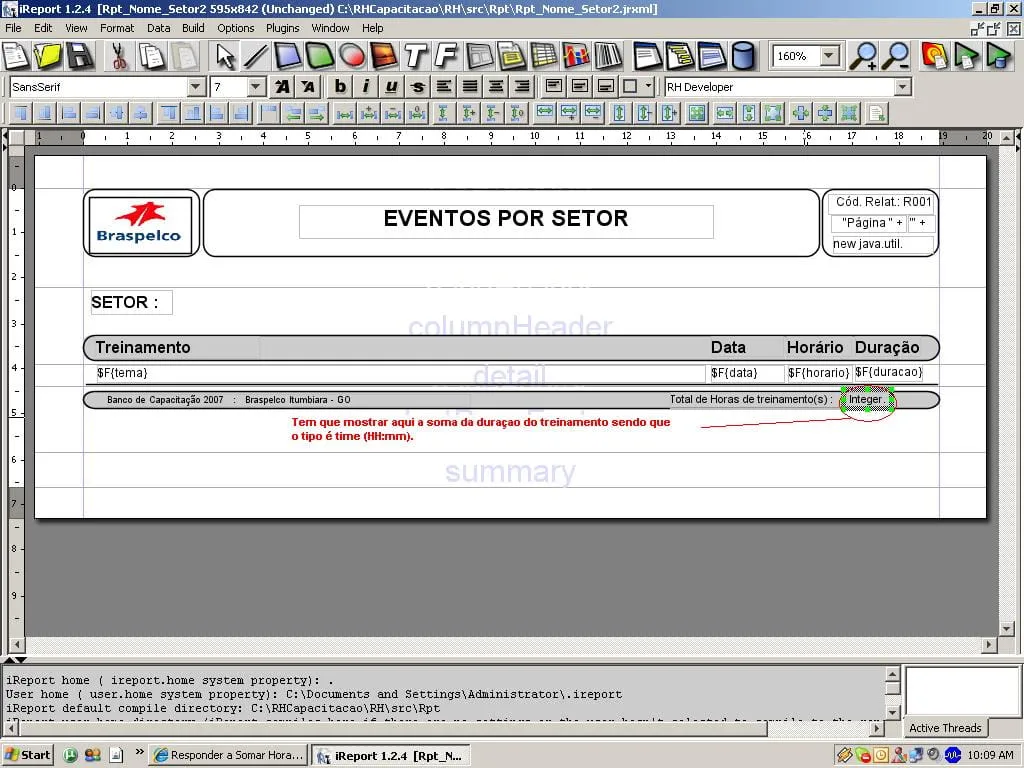This screenshot has width=1024, height=768.
Task: Open the database connections cylinder icon
Action: [x=743, y=56]
